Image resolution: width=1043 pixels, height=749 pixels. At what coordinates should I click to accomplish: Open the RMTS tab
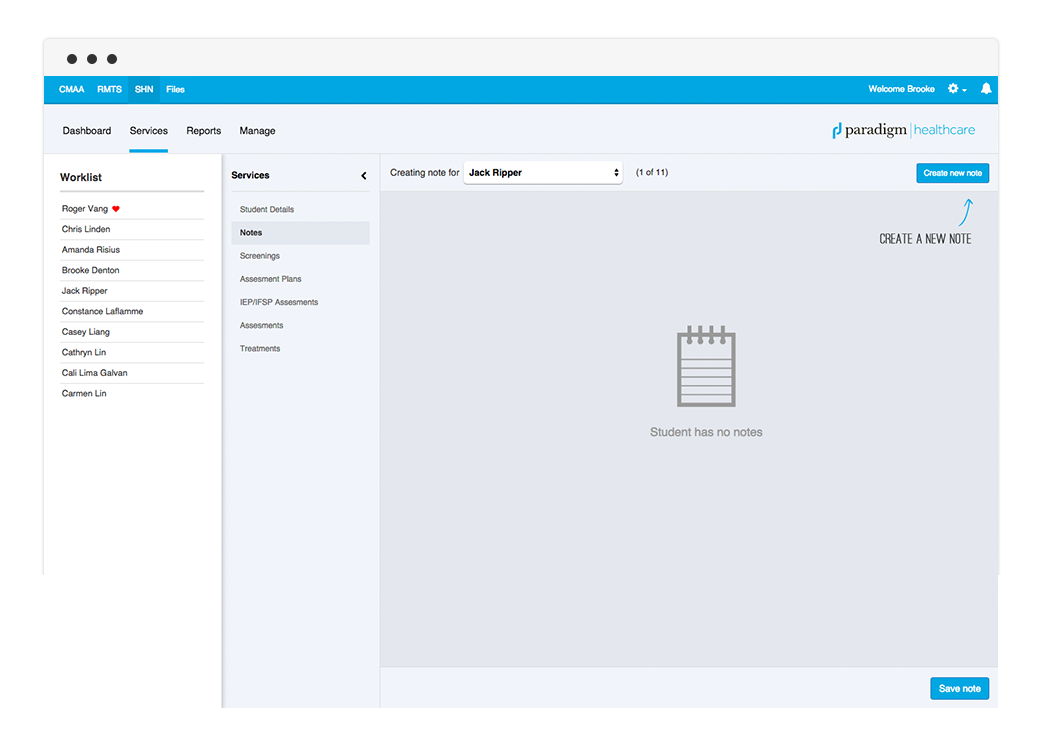109,89
